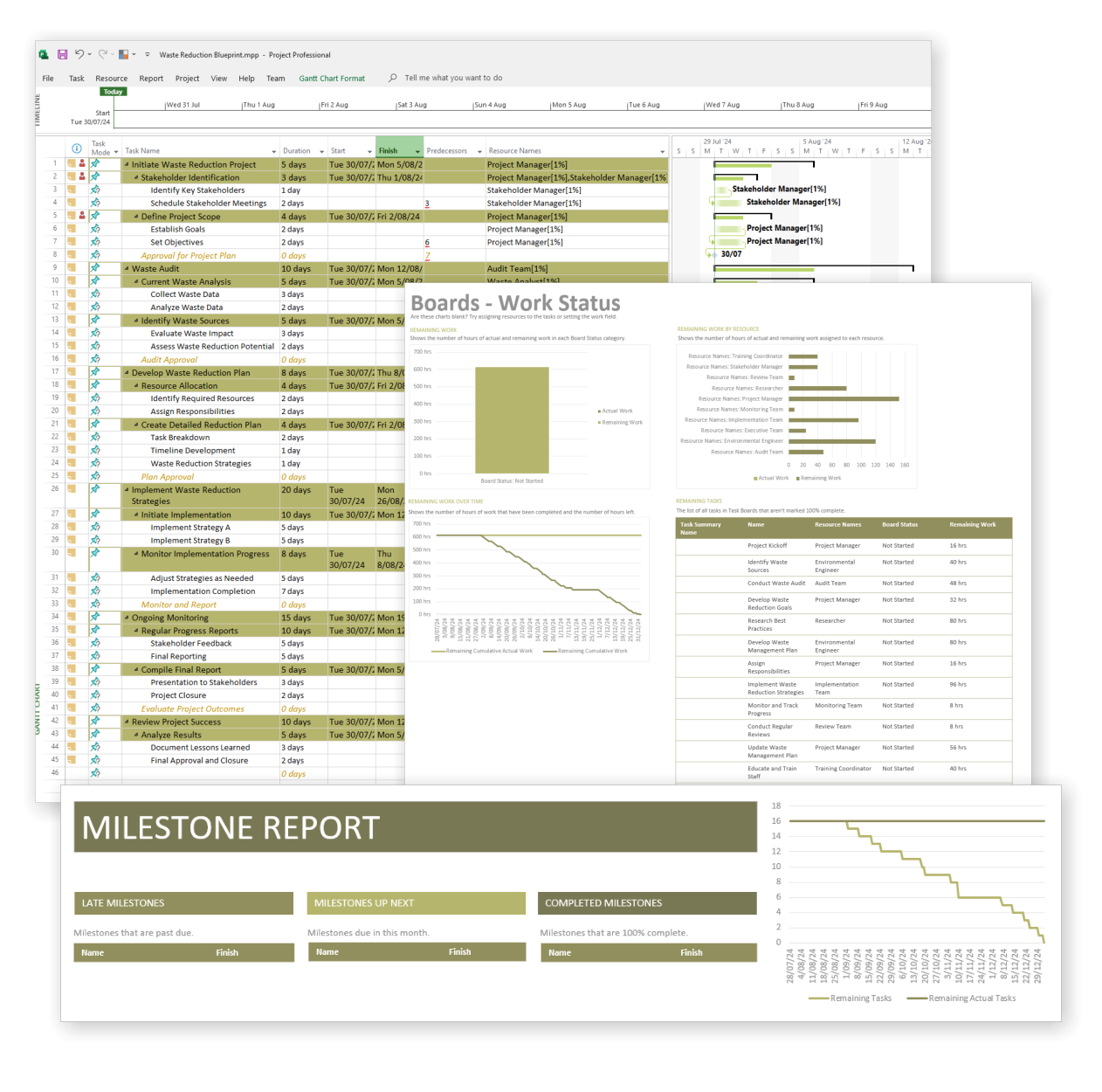1102x1092 pixels.
Task: Click the red overallocated resource icon on row 1
Action: pos(82,163)
